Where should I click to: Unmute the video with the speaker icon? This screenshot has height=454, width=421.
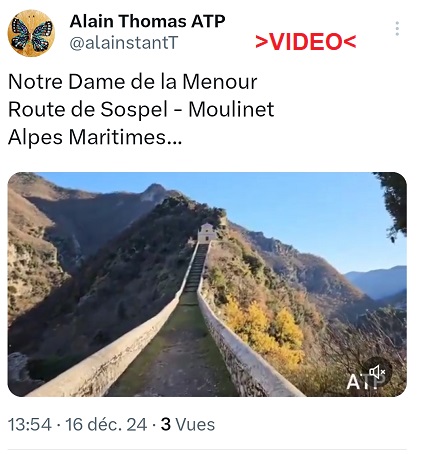tap(377, 372)
